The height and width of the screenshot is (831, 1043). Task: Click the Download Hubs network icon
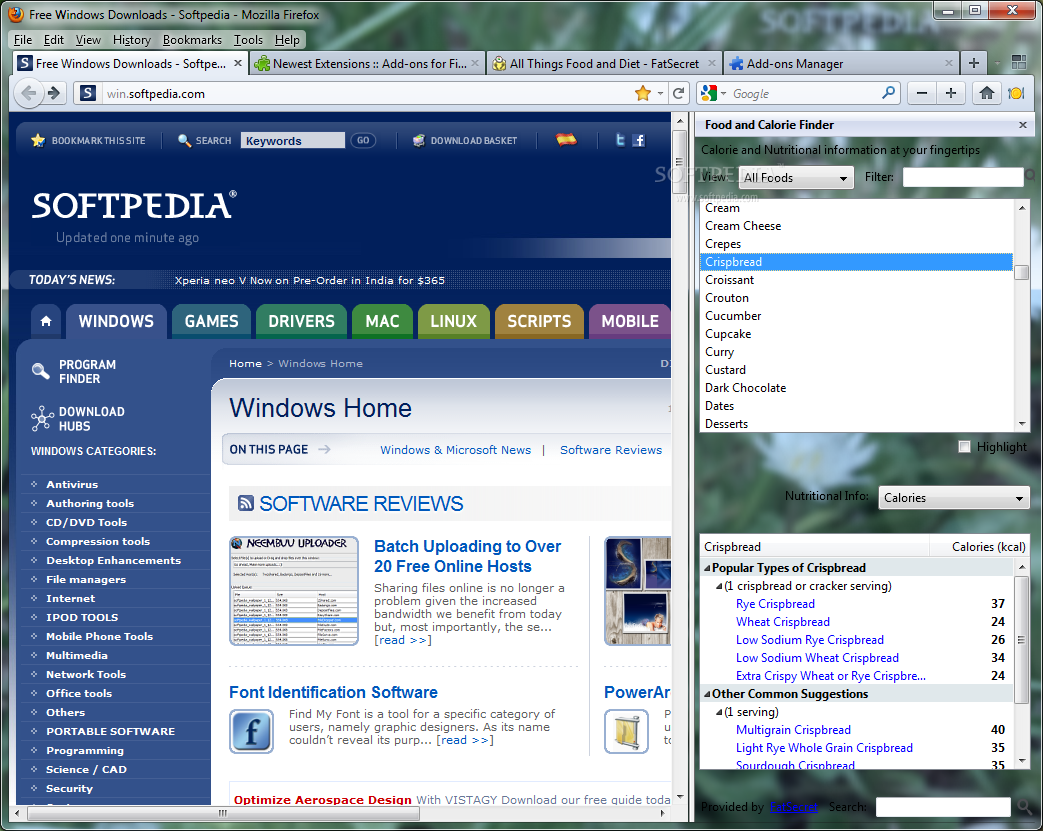coord(42,418)
